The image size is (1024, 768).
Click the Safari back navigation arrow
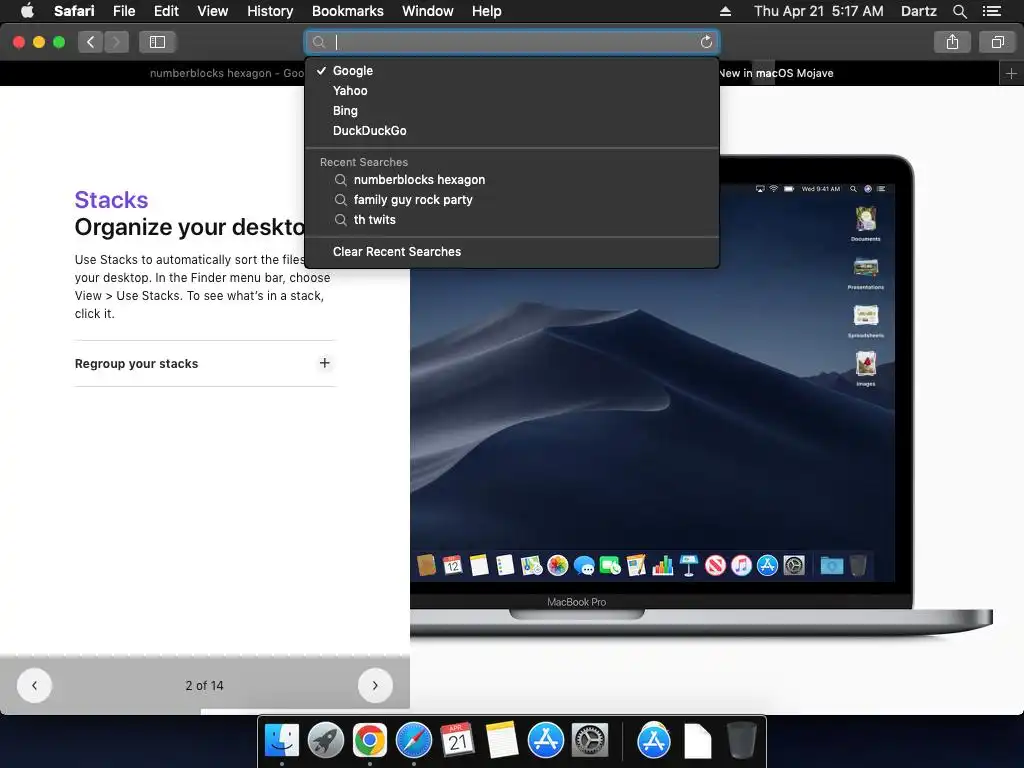tap(91, 42)
